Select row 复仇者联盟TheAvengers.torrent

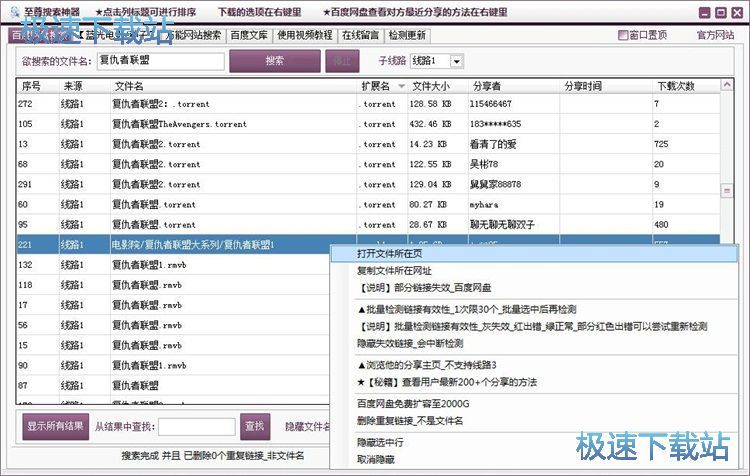coord(368,124)
